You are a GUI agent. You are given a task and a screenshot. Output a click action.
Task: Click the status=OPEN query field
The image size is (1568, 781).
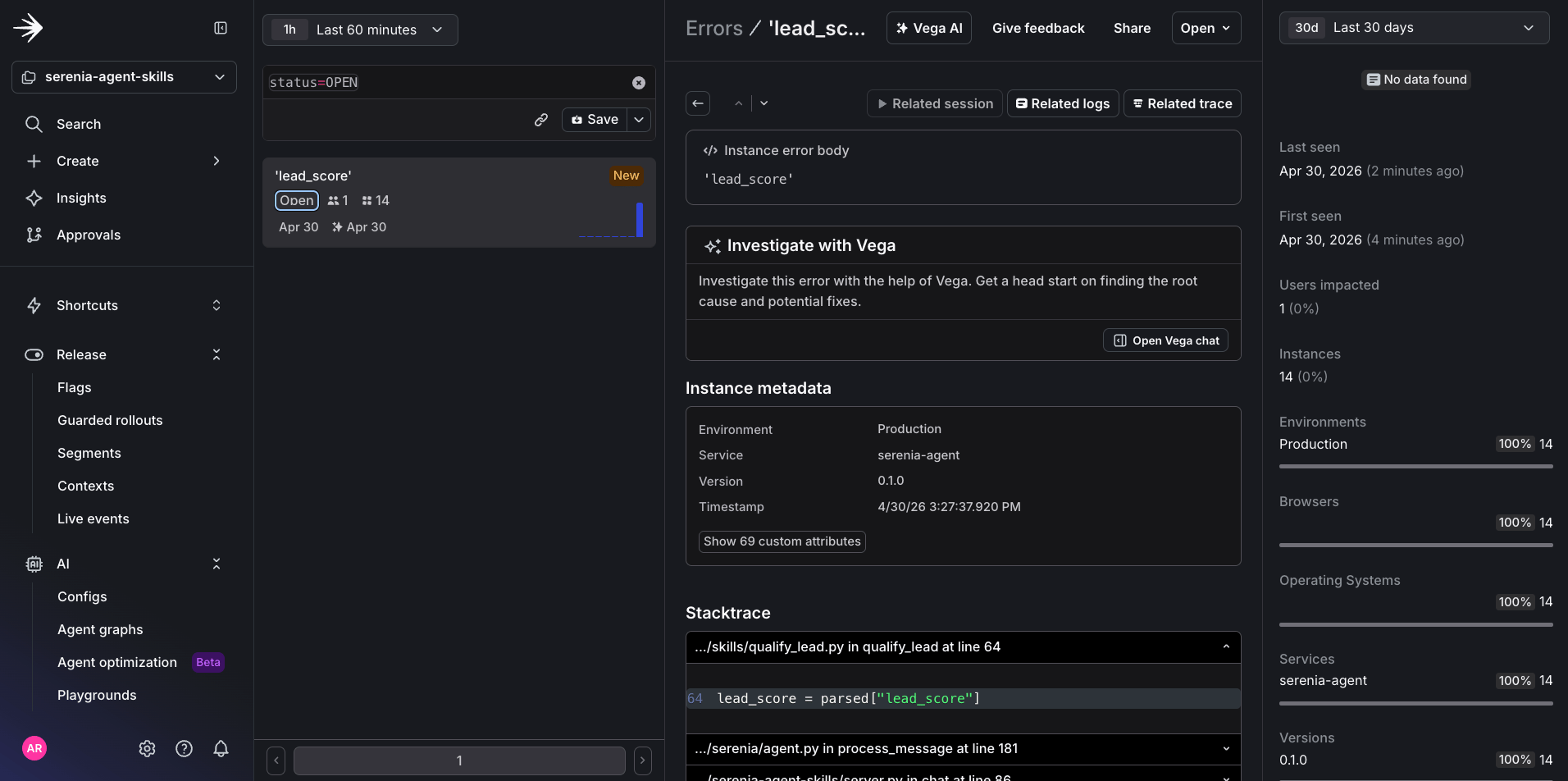pos(447,82)
